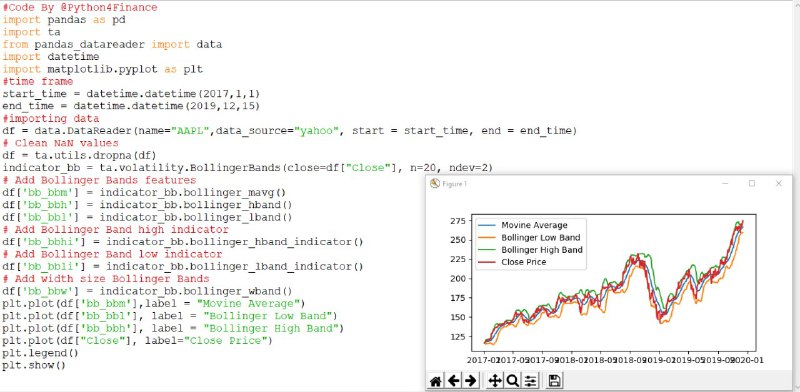Save the figure with disk icon
This screenshot has width=800, height=392.
[x=555, y=381]
